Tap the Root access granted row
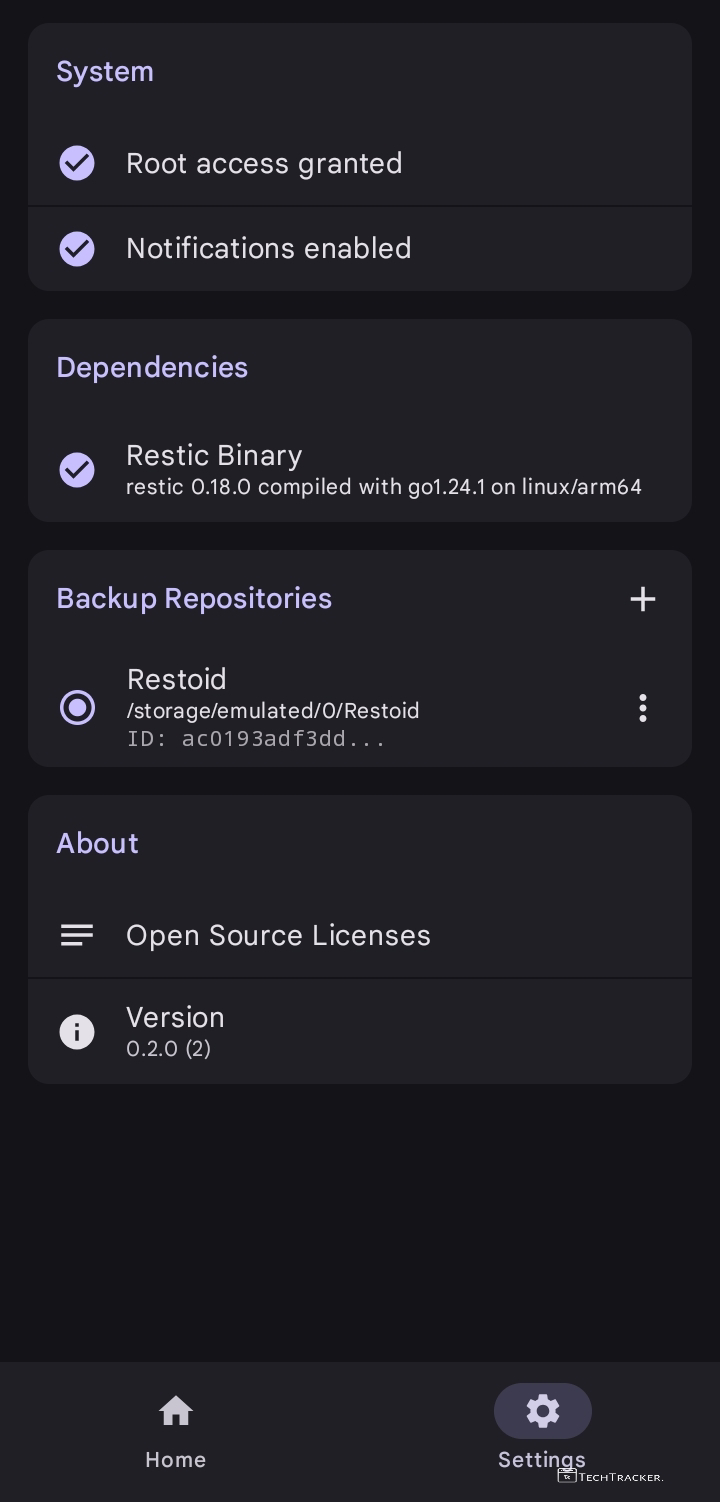Image resolution: width=720 pixels, height=1502 pixels. pyautogui.click(x=264, y=163)
